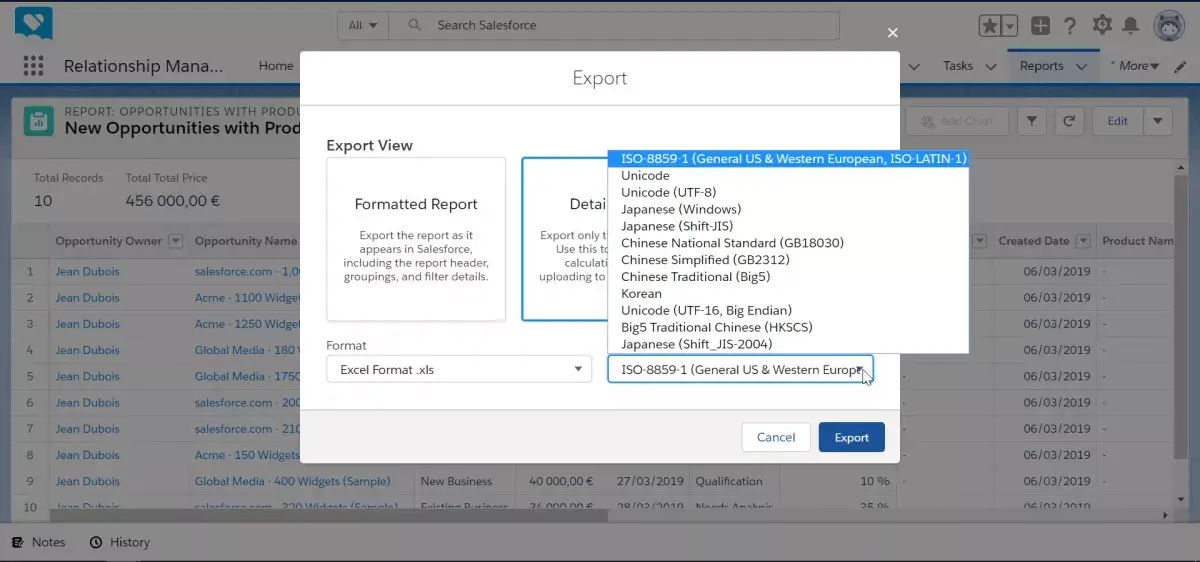The height and width of the screenshot is (562, 1200).
Task: Open the arrow menu next to Edit
Action: pos(1158,121)
